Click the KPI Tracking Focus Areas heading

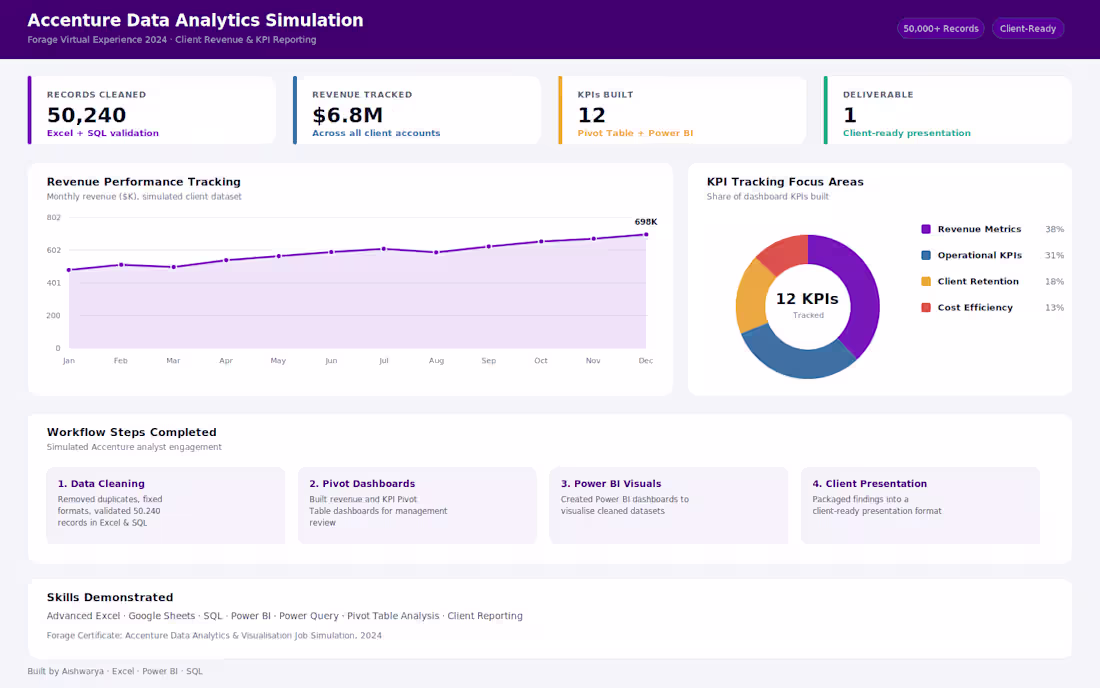click(x=785, y=182)
